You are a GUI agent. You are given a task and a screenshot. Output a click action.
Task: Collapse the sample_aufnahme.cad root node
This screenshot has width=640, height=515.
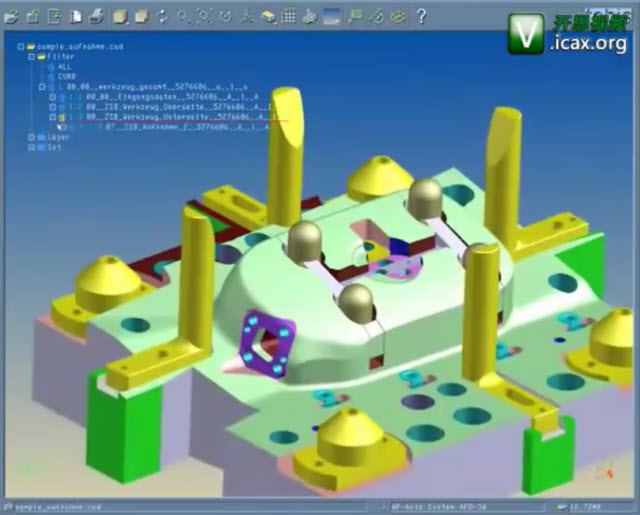(21, 47)
